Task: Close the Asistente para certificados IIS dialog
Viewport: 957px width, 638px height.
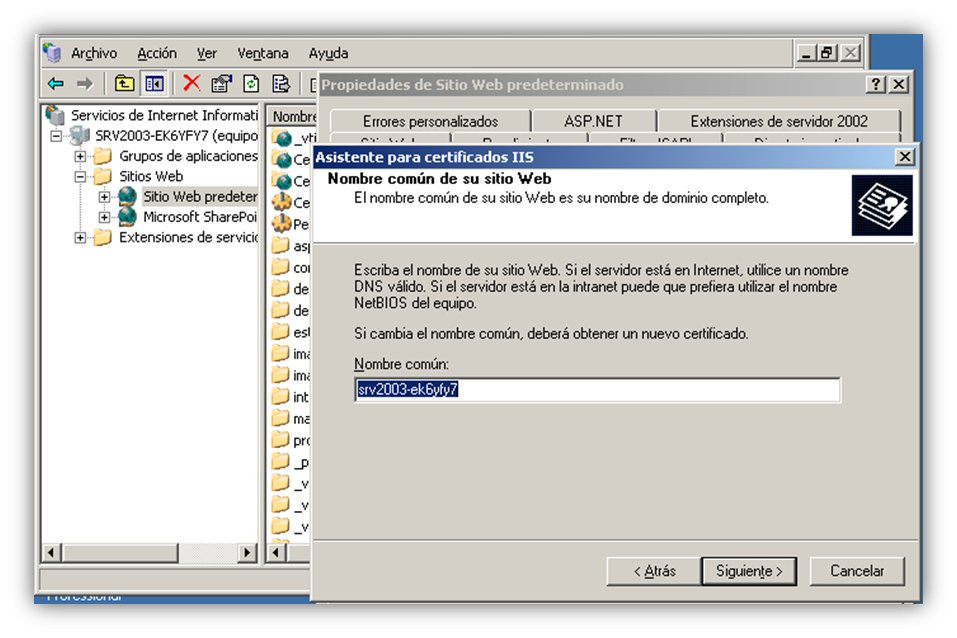Action: click(x=905, y=157)
